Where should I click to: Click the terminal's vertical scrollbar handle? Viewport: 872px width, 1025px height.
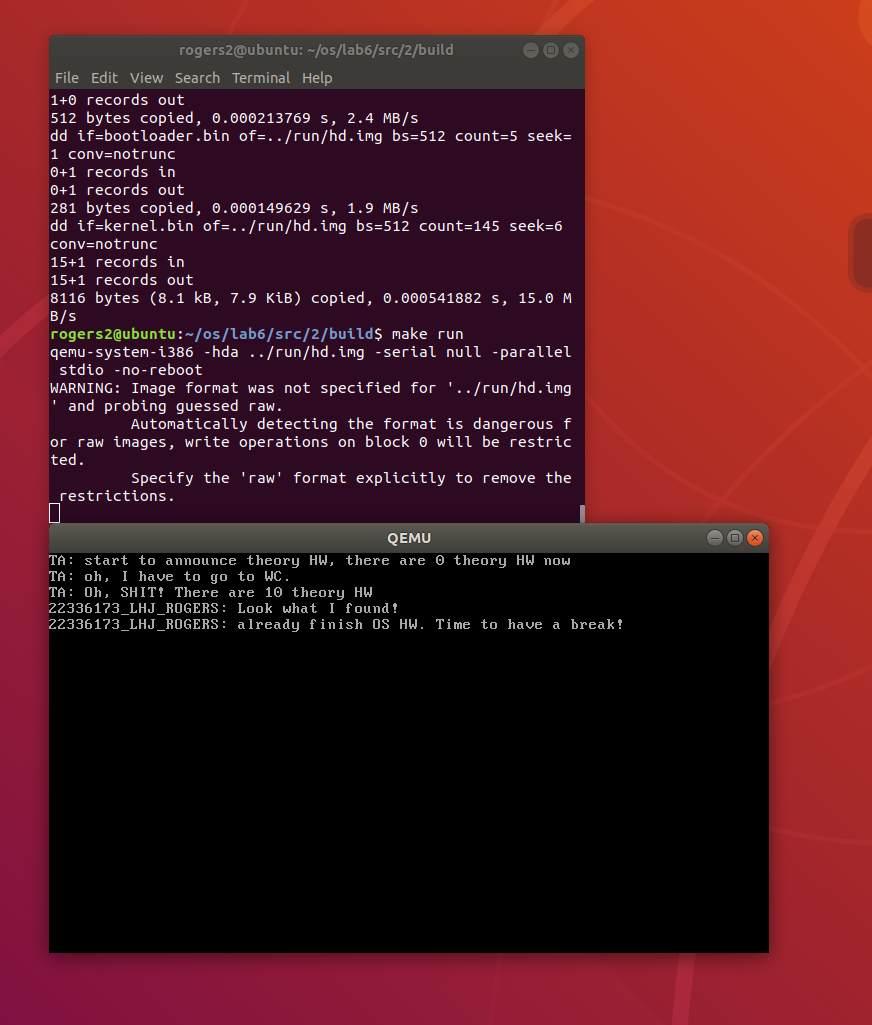(x=582, y=513)
